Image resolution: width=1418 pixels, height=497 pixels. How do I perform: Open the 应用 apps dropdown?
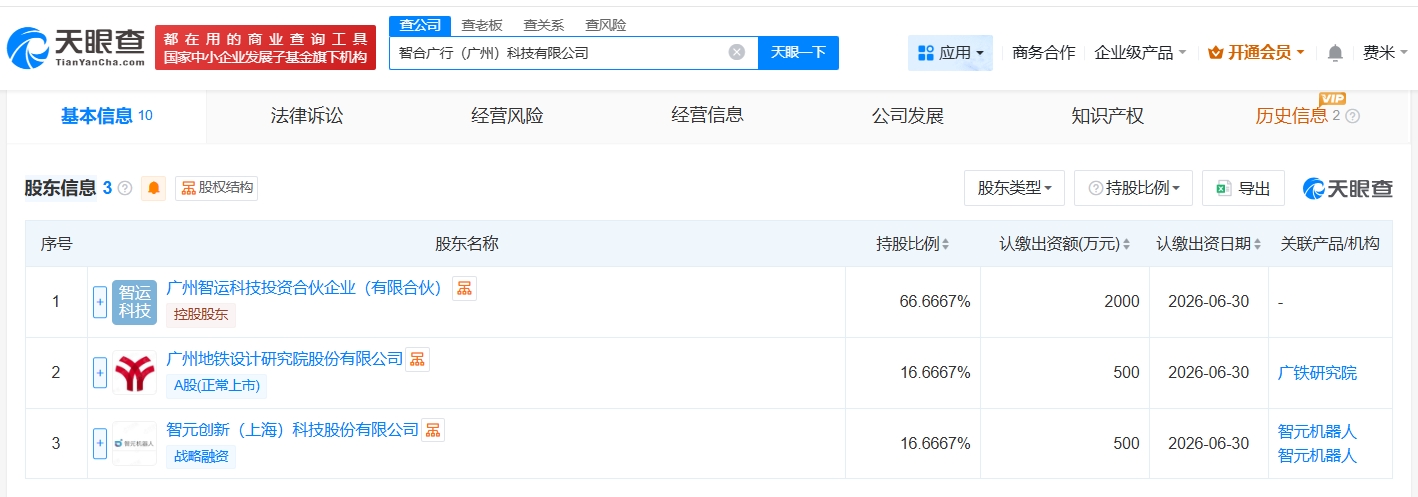[x=950, y=53]
